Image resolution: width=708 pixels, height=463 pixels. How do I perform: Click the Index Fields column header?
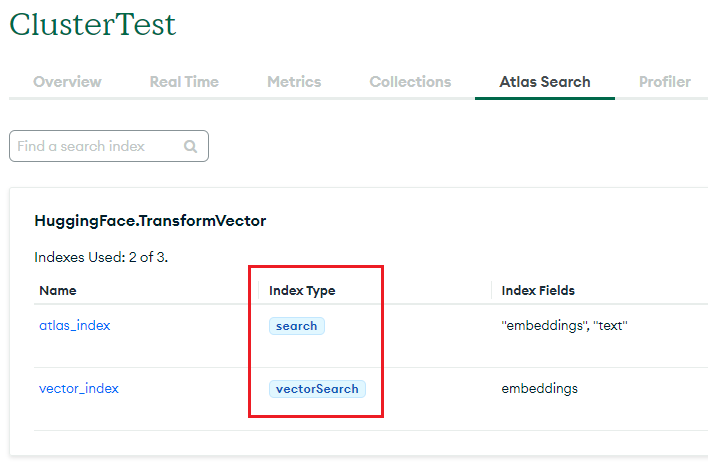point(538,290)
